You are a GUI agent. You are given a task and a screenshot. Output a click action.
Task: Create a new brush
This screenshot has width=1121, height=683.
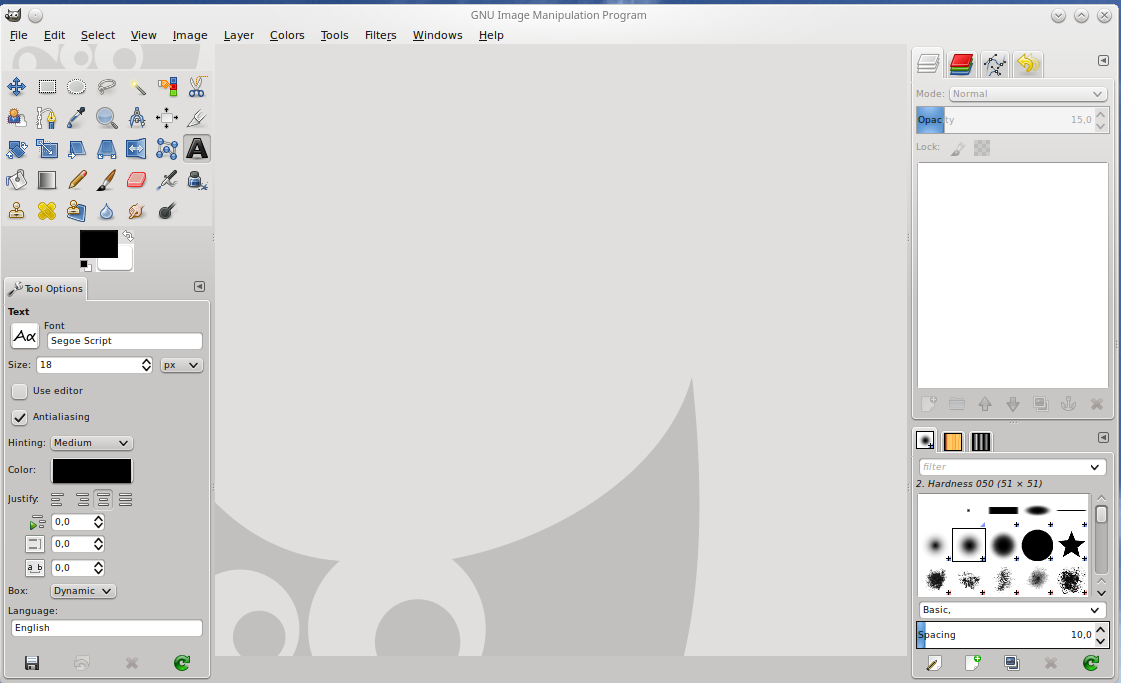973,663
